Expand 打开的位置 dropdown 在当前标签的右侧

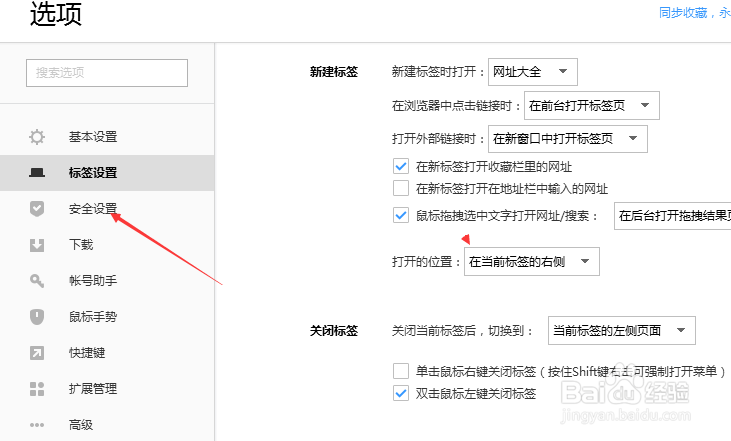pos(531,262)
